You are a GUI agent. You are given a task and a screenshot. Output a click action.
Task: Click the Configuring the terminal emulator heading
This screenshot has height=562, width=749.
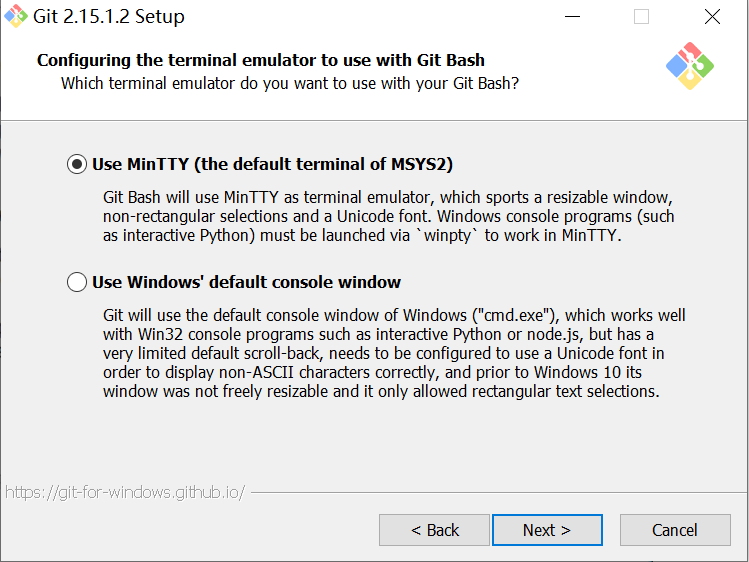point(261,60)
